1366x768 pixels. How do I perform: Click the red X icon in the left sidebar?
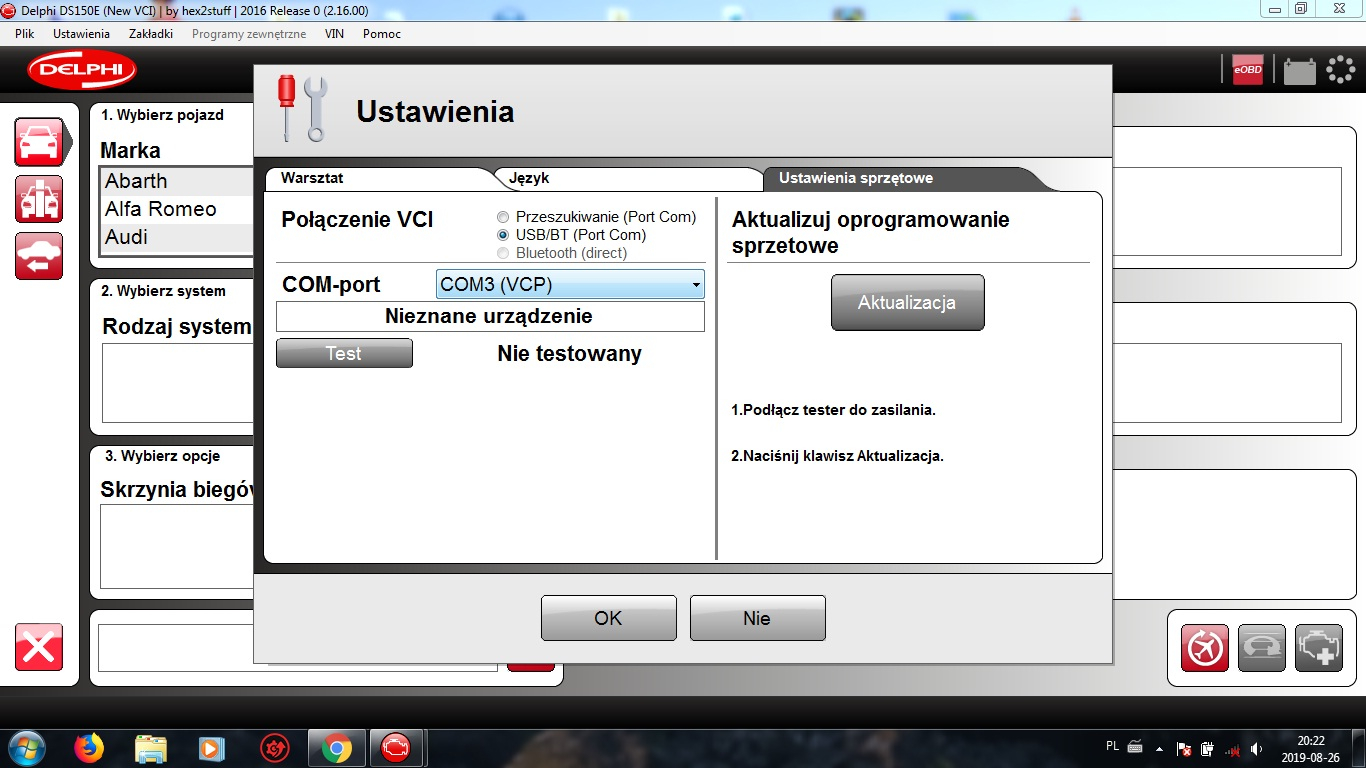coord(39,647)
